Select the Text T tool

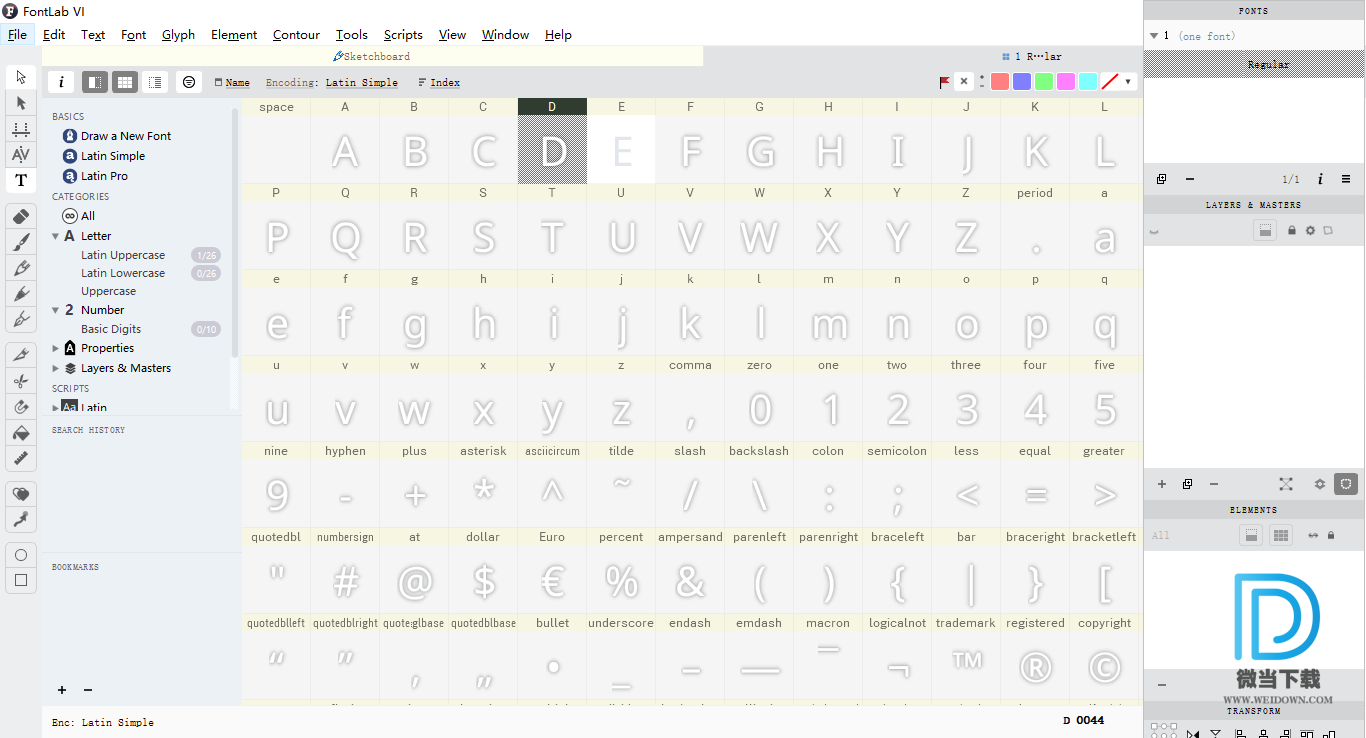click(x=21, y=181)
